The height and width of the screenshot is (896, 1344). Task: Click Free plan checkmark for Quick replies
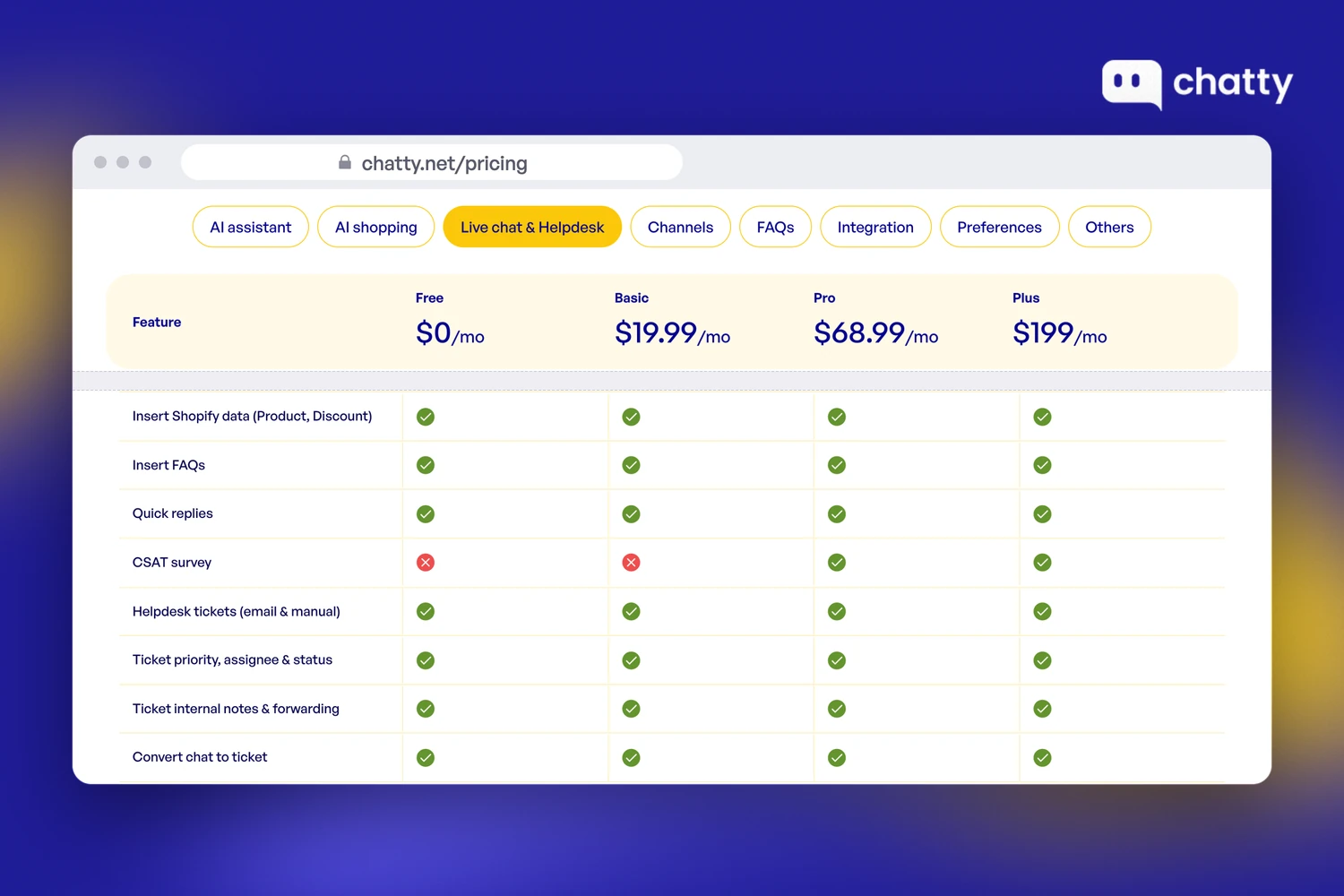(x=426, y=514)
